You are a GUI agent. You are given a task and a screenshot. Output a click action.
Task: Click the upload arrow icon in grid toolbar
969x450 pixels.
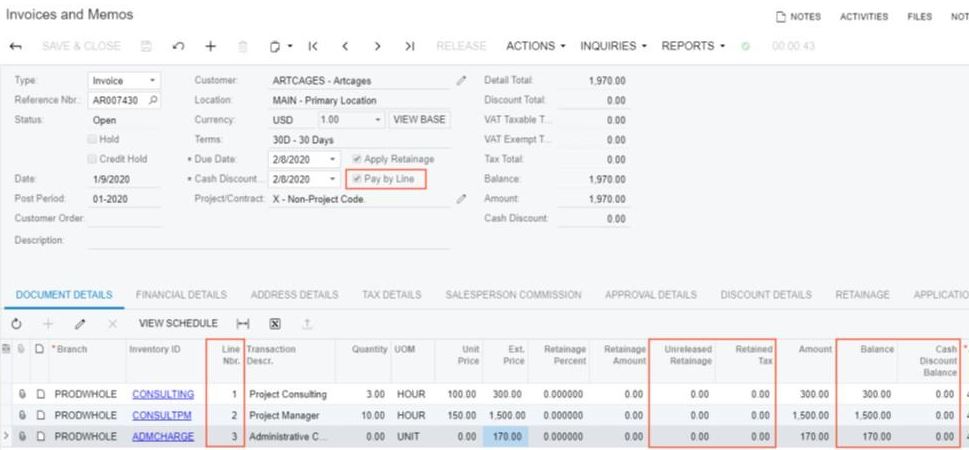(307, 323)
